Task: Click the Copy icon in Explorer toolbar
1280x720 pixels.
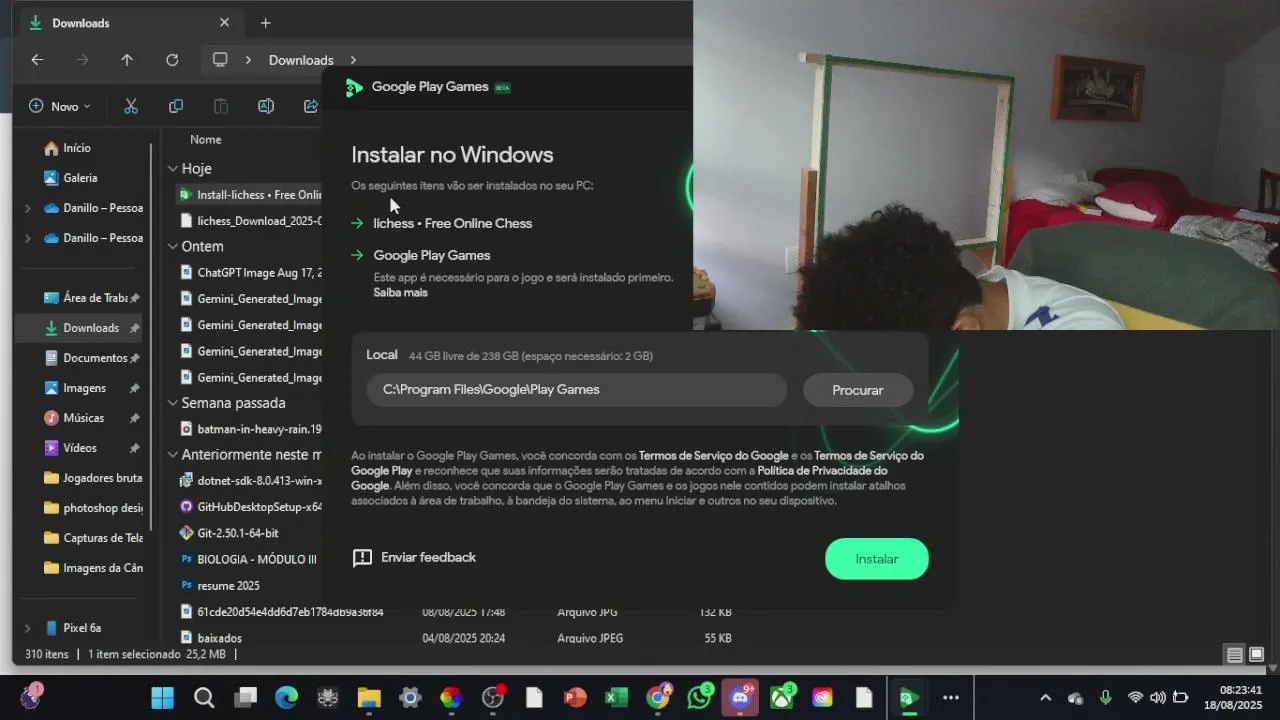Action: click(x=176, y=106)
